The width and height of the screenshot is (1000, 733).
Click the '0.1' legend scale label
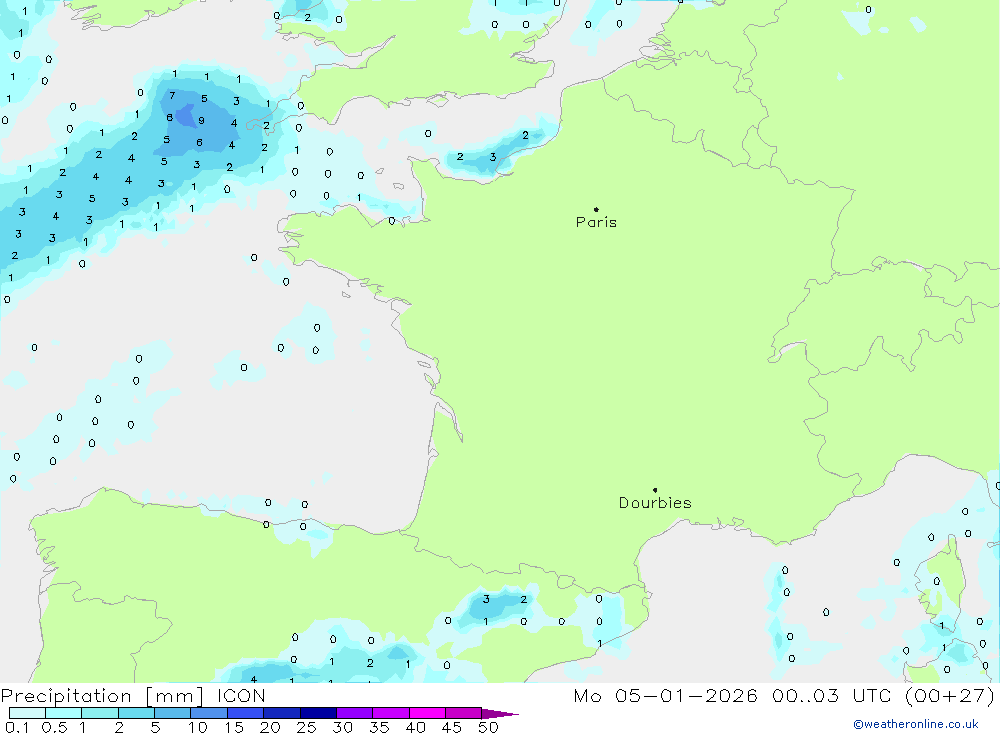pyautogui.click(x=17, y=727)
